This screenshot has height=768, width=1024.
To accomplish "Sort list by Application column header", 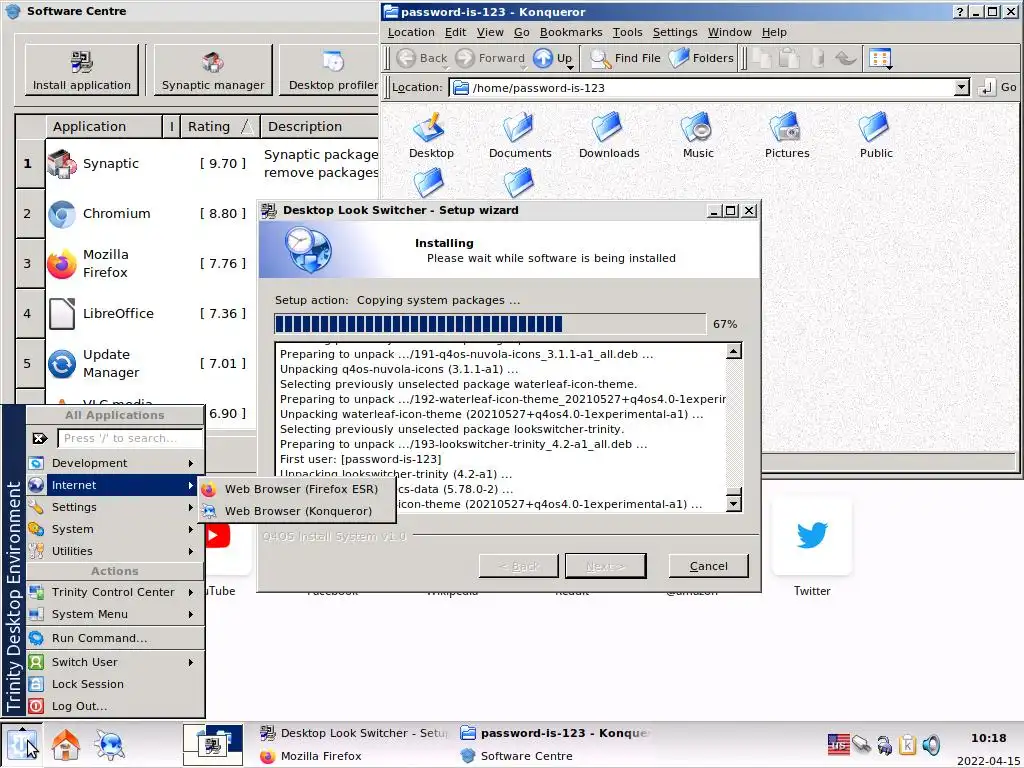I will [103, 127].
